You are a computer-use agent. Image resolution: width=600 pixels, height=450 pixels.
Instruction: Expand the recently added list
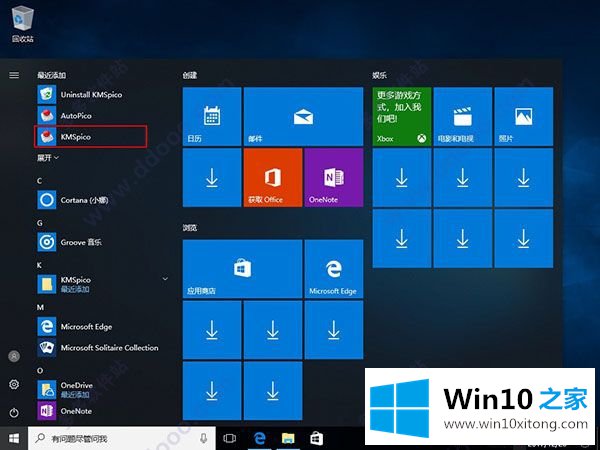48,158
